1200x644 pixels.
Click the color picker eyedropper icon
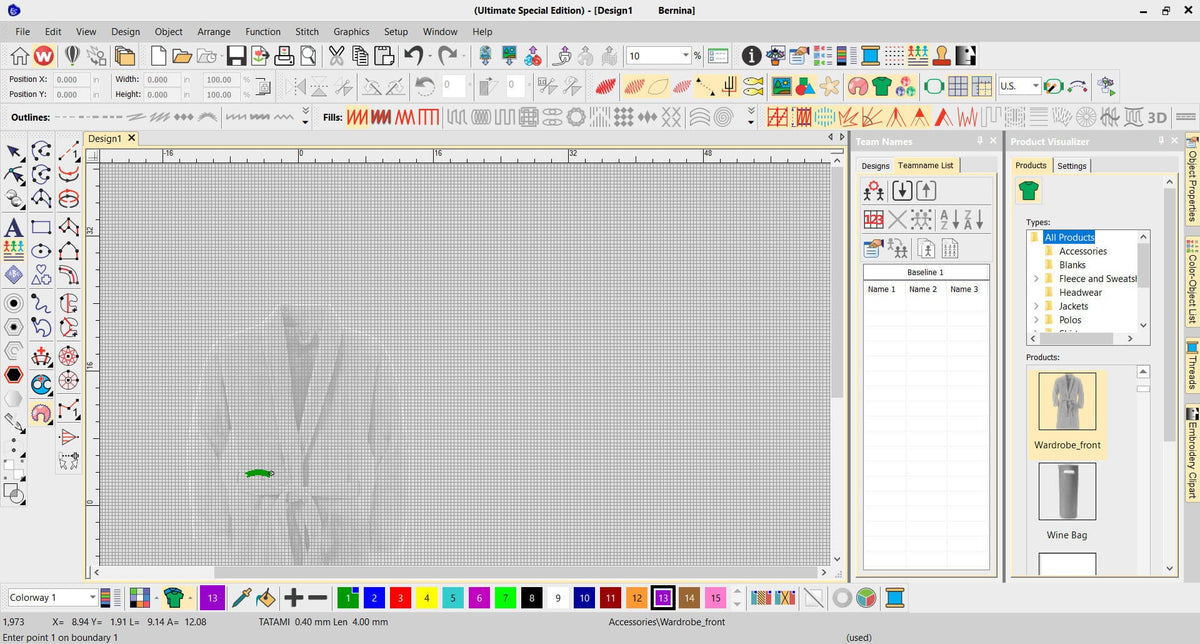pos(241,598)
